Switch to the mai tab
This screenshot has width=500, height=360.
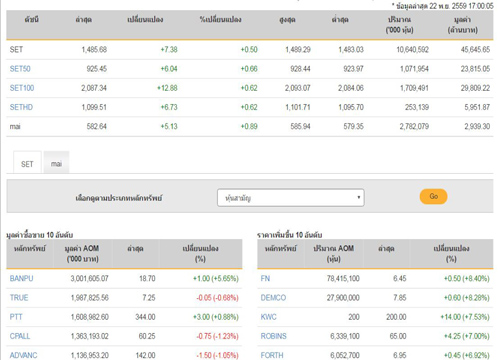pos(56,163)
